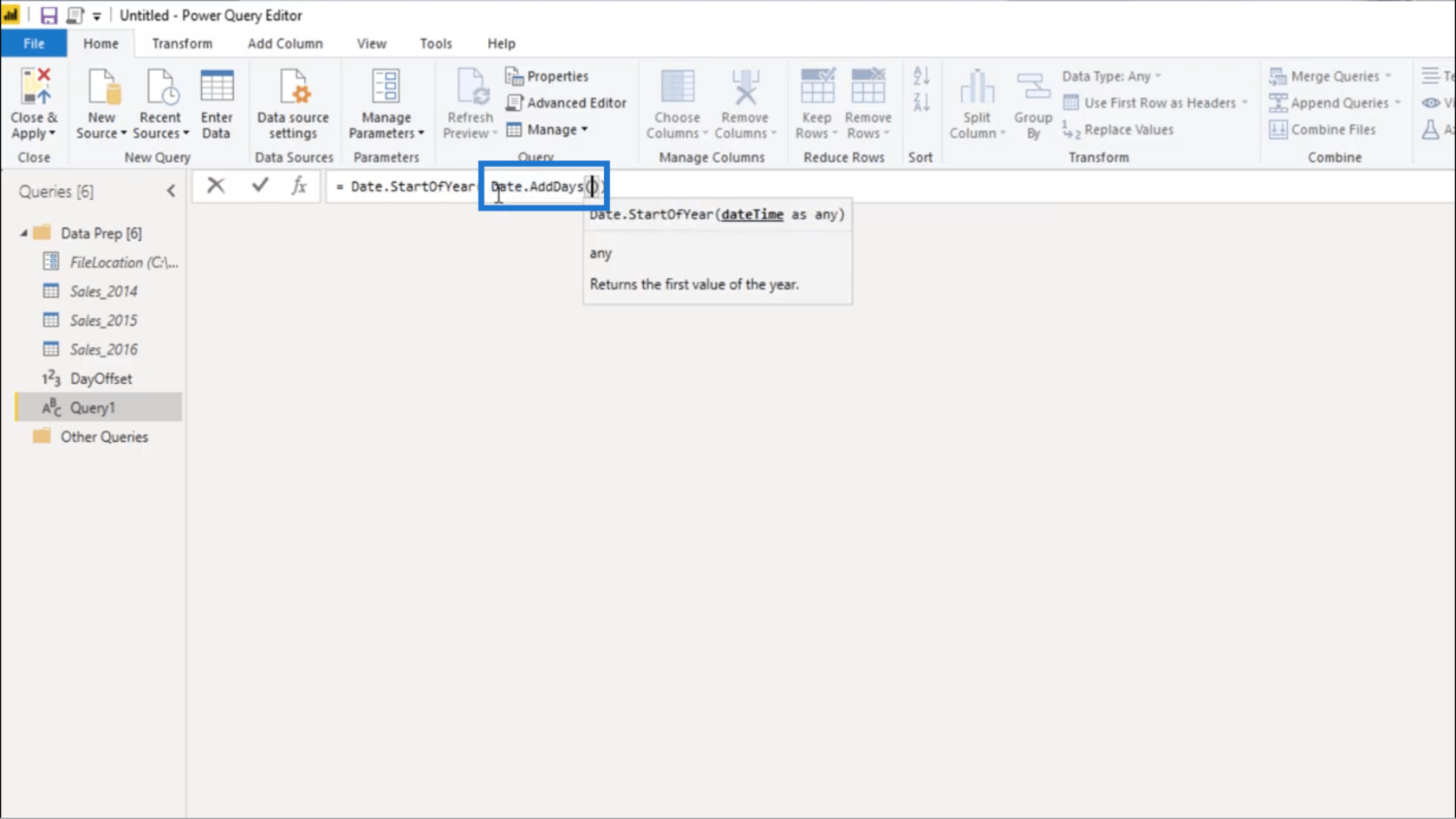
Task: Click the Split Column icon
Action: point(977,87)
